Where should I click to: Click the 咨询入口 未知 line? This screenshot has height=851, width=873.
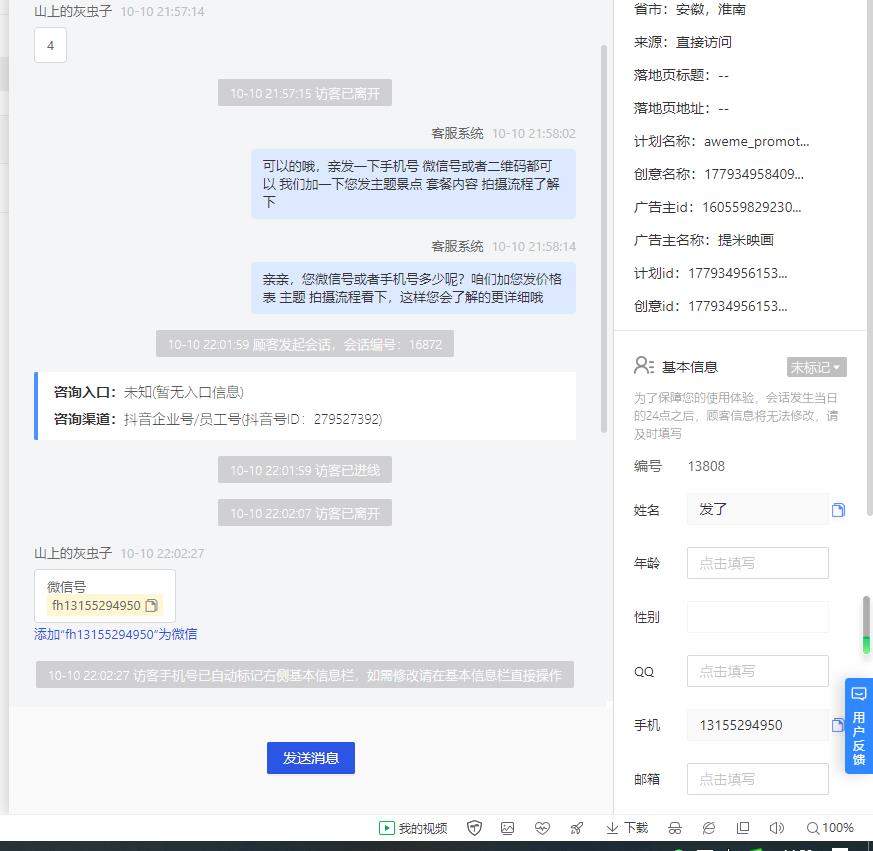(x=149, y=393)
